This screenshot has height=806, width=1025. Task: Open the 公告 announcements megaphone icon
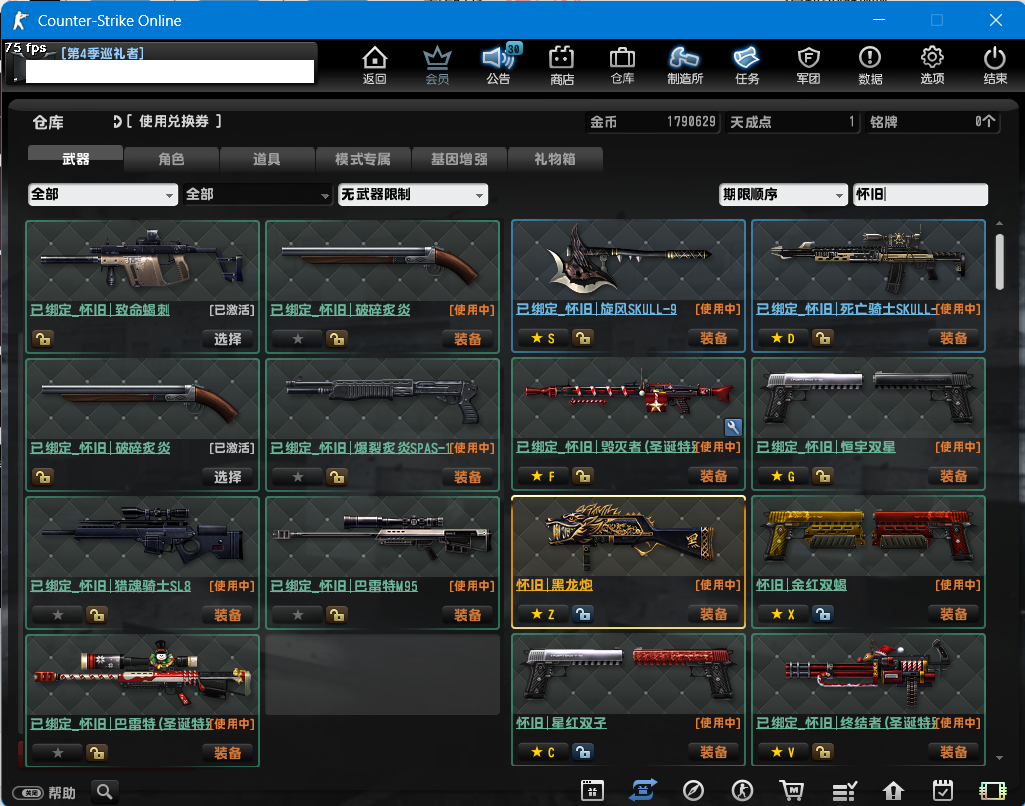tap(499, 65)
